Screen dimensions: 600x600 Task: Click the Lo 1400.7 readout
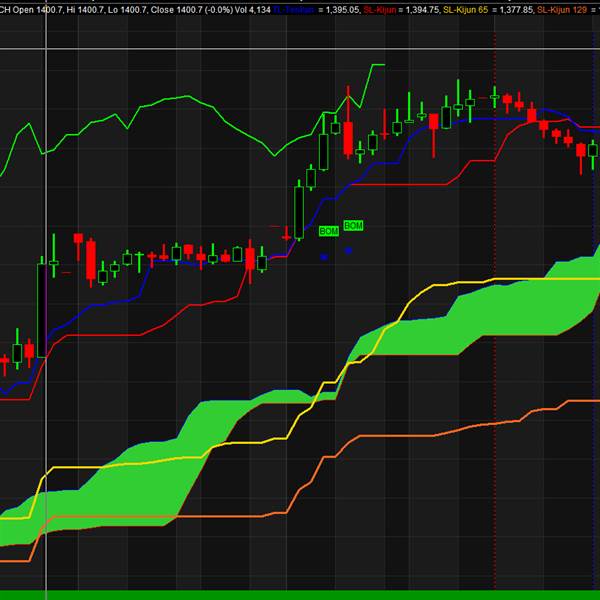pyautogui.click(x=127, y=10)
